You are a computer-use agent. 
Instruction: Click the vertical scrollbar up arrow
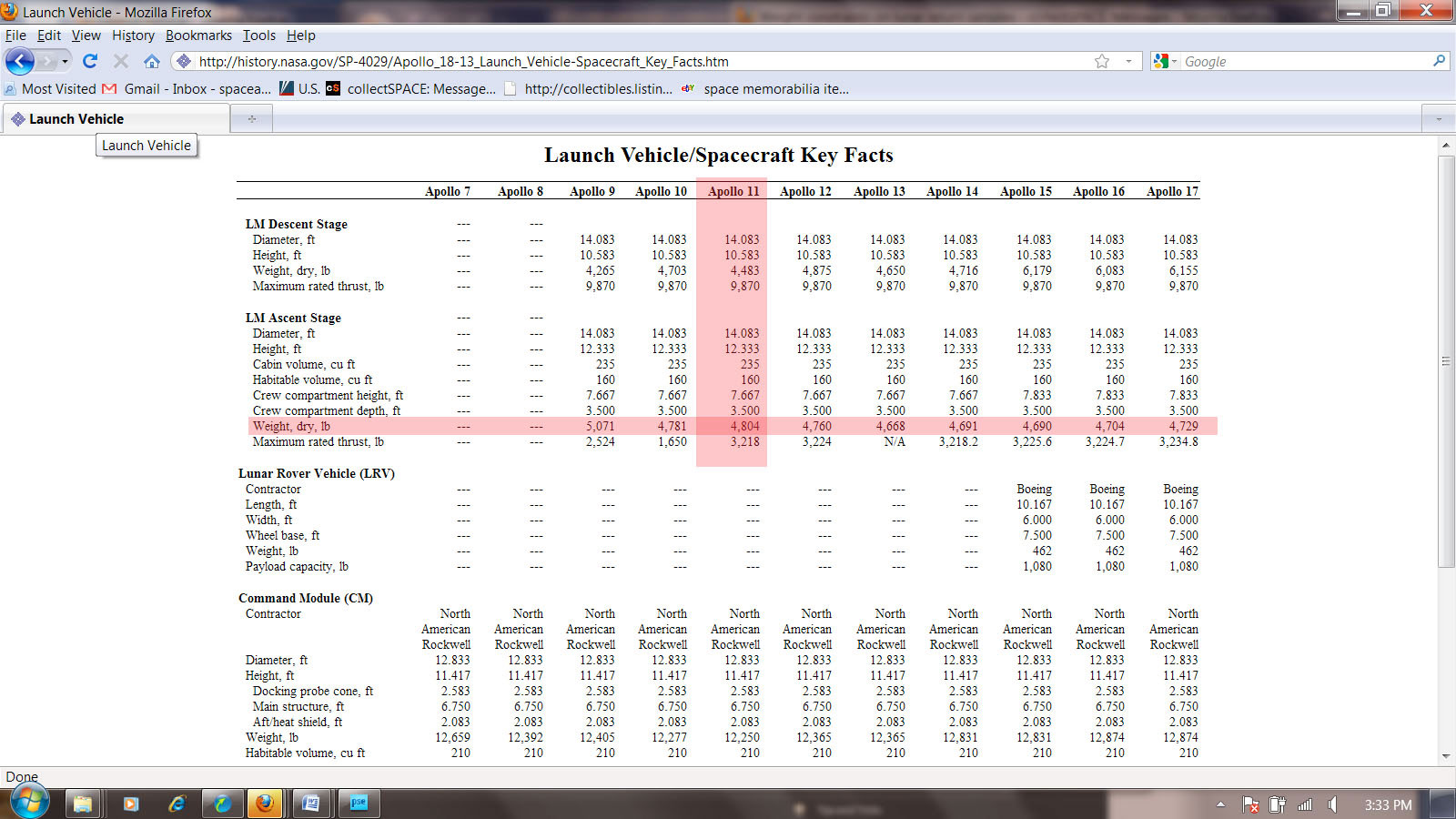point(1446,145)
